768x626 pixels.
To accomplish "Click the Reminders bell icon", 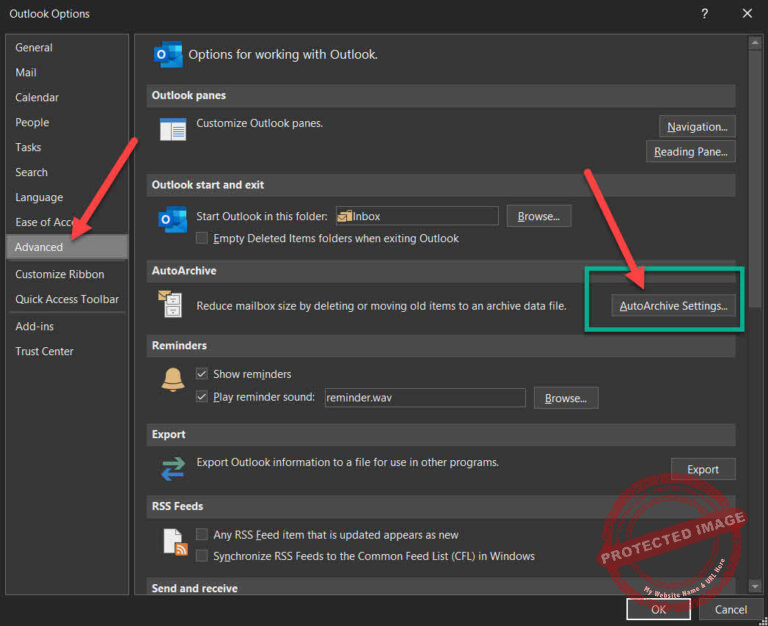I will pyautogui.click(x=173, y=380).
